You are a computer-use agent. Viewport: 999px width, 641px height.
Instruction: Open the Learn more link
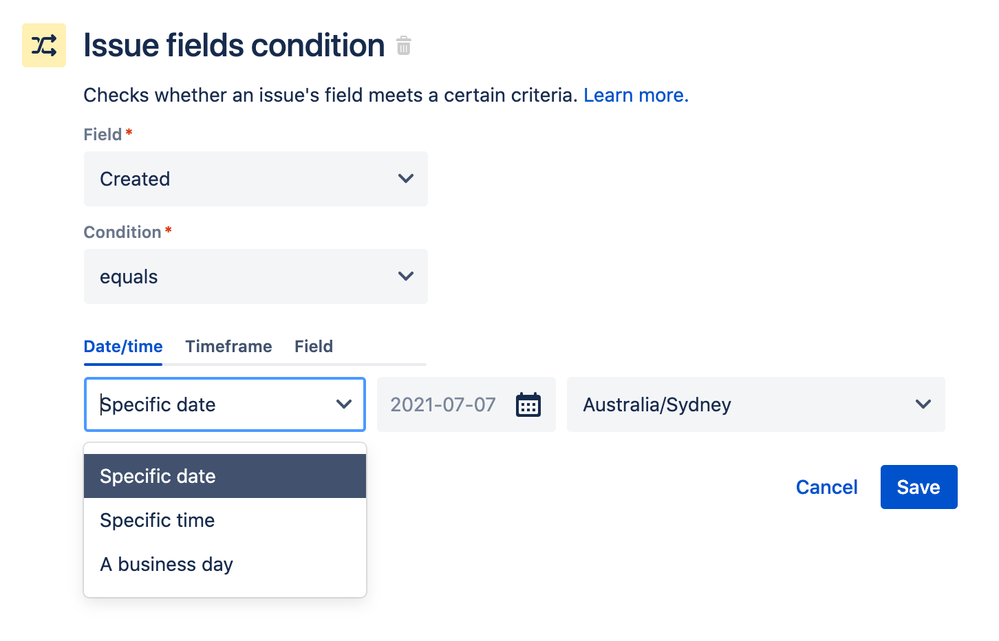click(636, 96)
